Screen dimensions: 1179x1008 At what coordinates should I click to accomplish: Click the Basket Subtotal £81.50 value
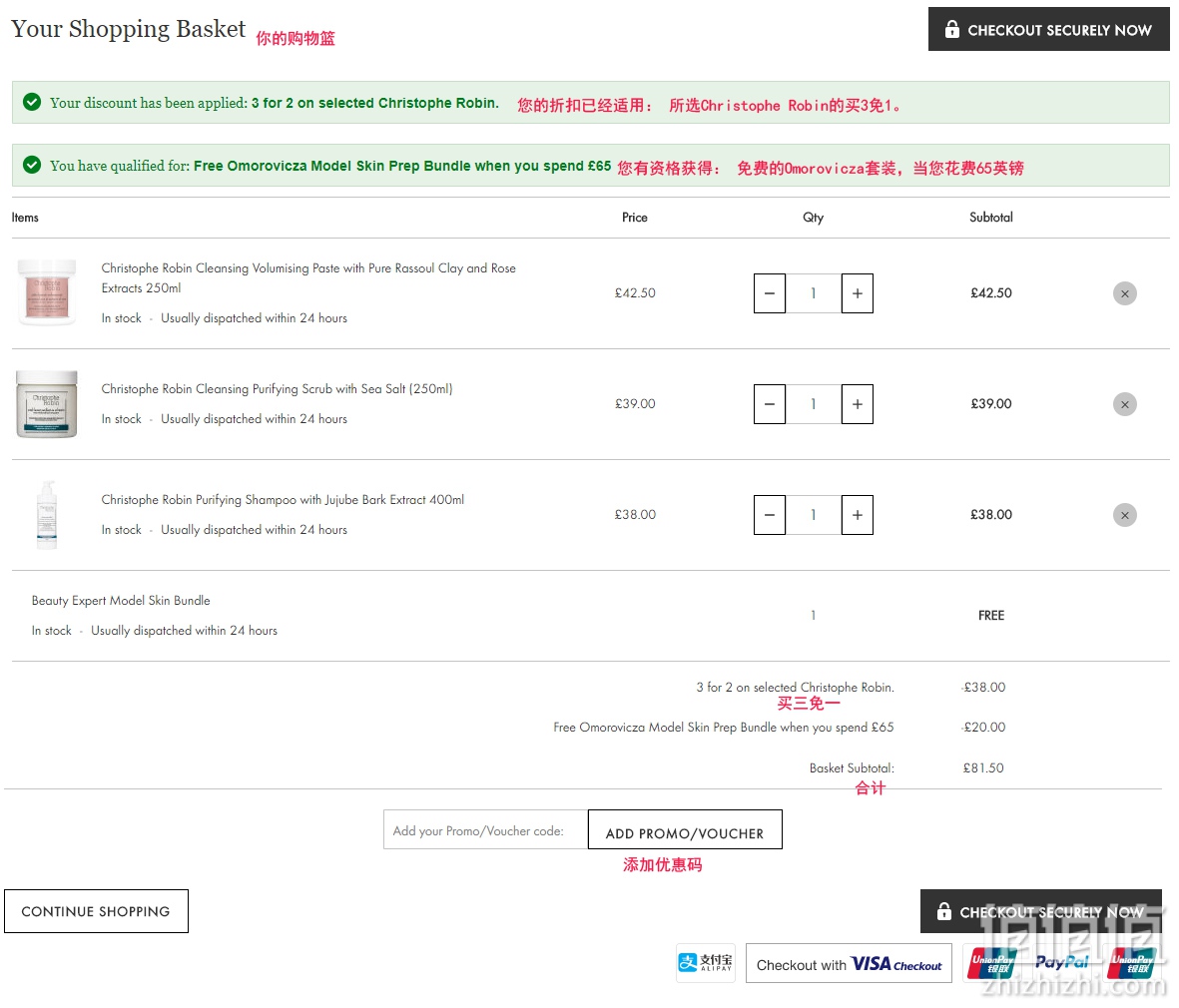pos(983,767)
